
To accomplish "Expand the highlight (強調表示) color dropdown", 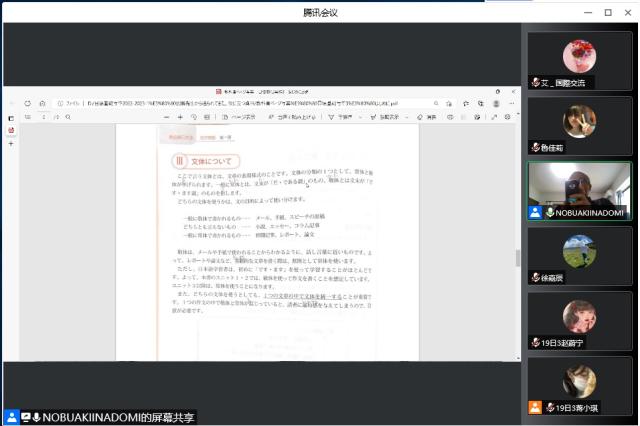I will point(409,117).
